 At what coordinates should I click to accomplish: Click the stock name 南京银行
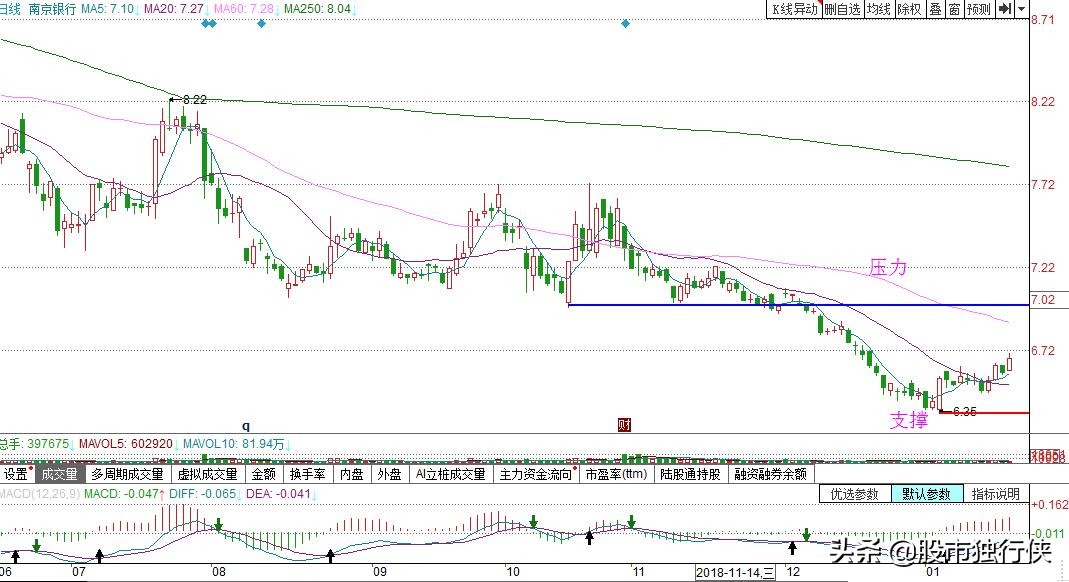point(53,9)
